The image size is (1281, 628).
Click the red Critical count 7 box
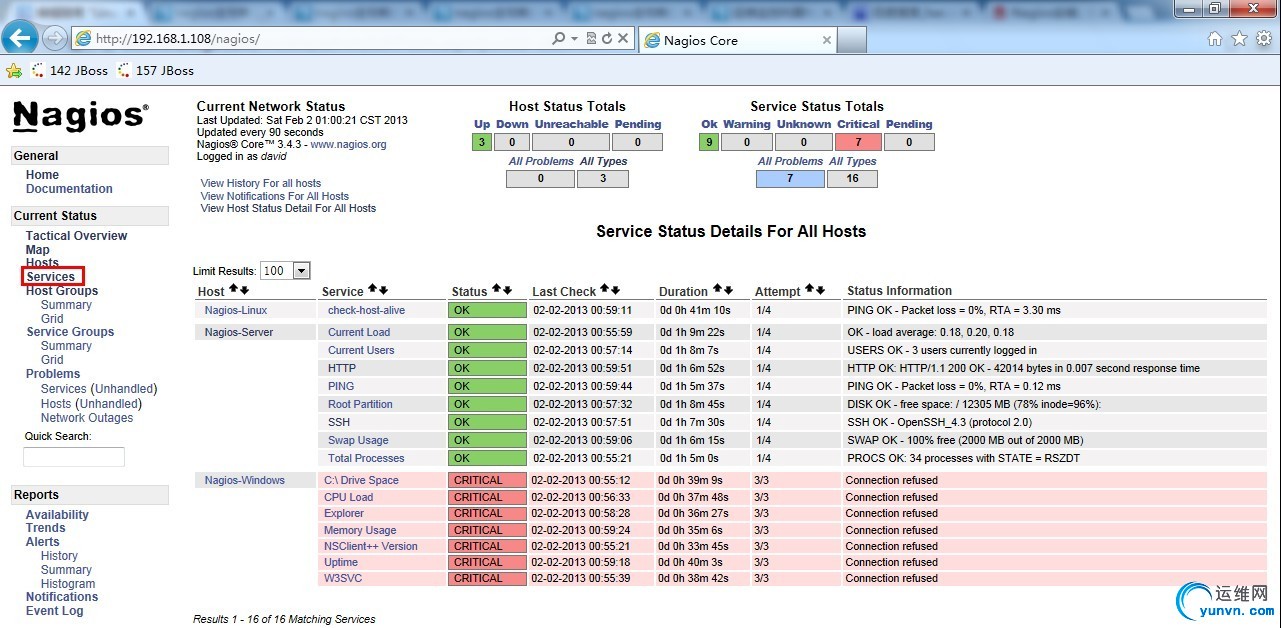[859, 142]
